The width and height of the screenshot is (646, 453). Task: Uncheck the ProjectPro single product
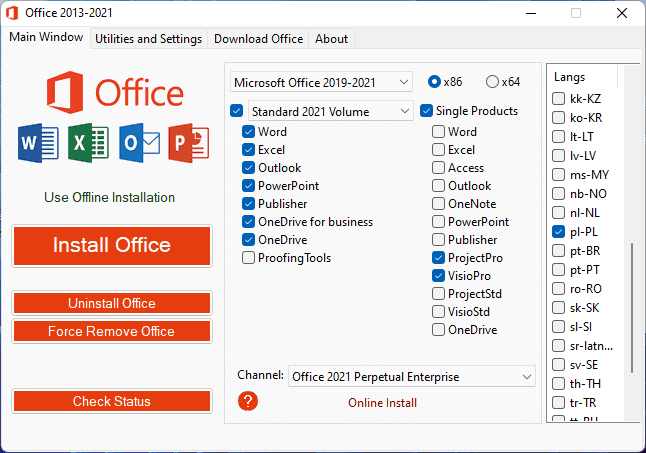(x=438, y=258)
